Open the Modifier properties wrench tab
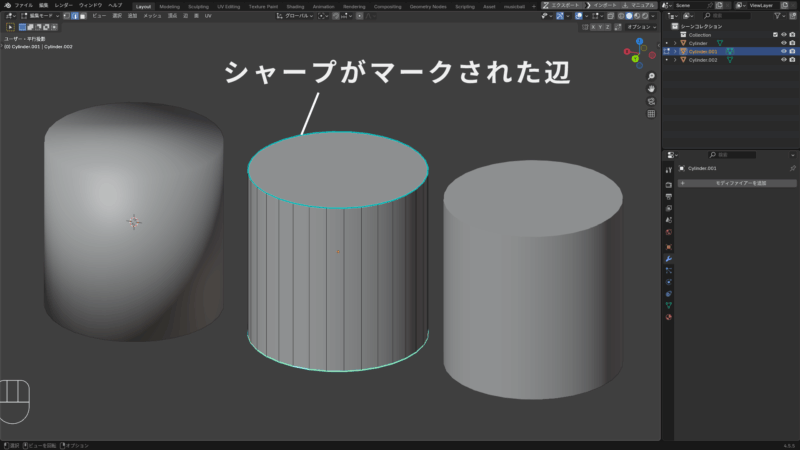Viewport: 800px width, 450px height. (x=668, y=258)
